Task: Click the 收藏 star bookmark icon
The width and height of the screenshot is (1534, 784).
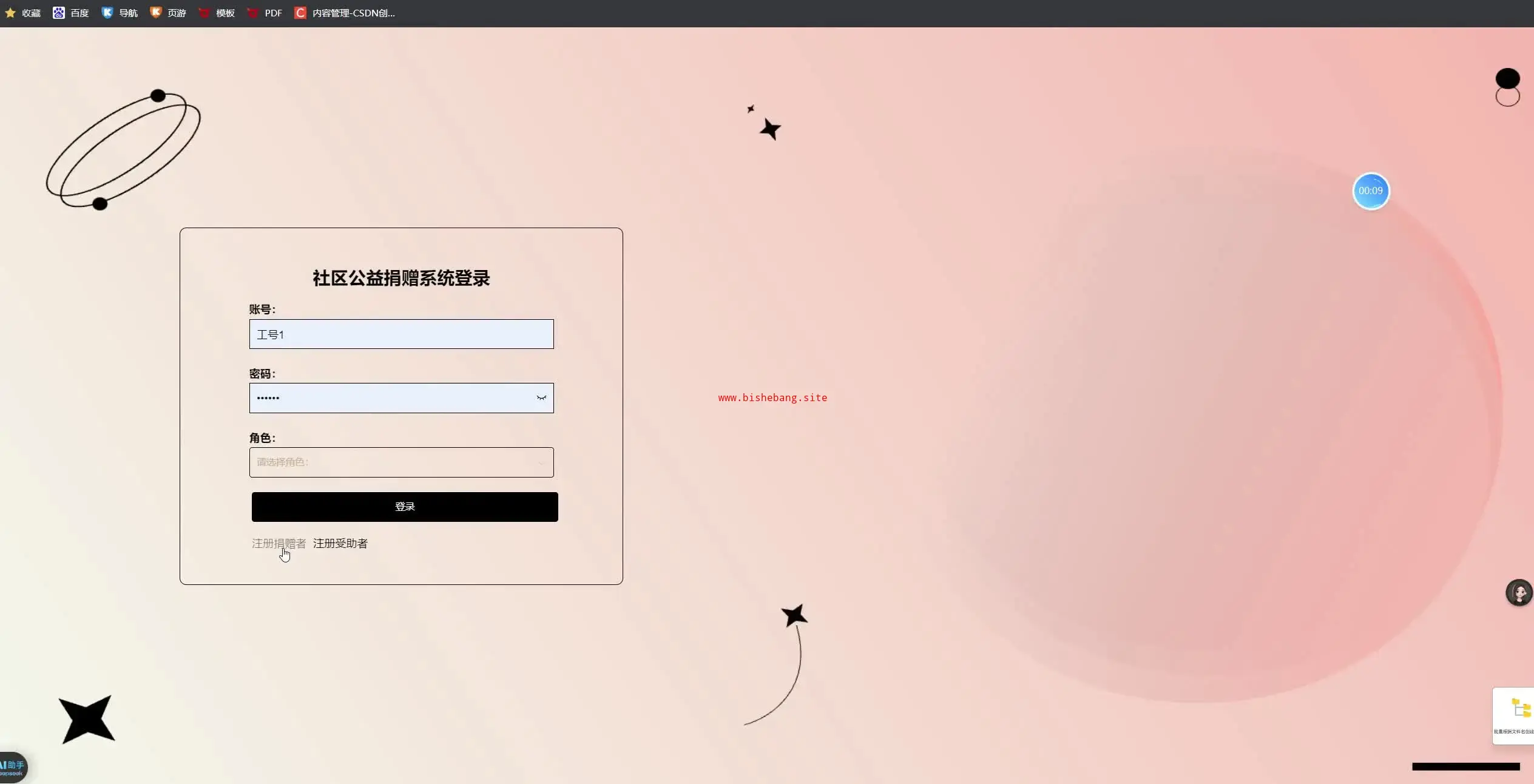Action: [x=10, y=13]
